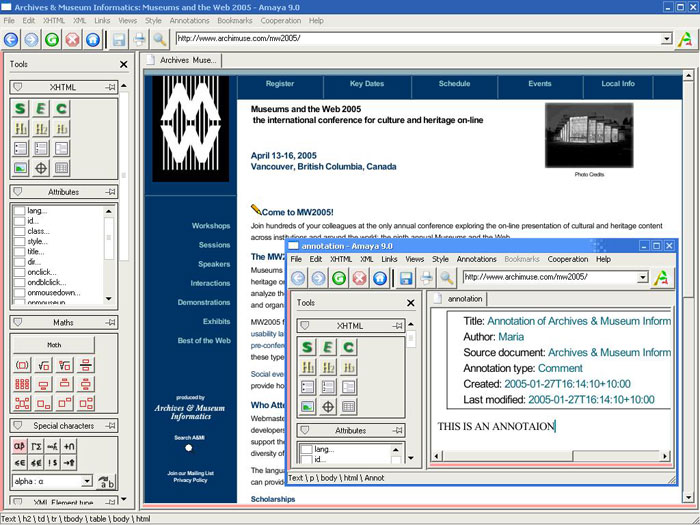Viewport: 700px width, 525px height.
Task: Collapse Attributes section in annotation window
Action: coord(304,430)
